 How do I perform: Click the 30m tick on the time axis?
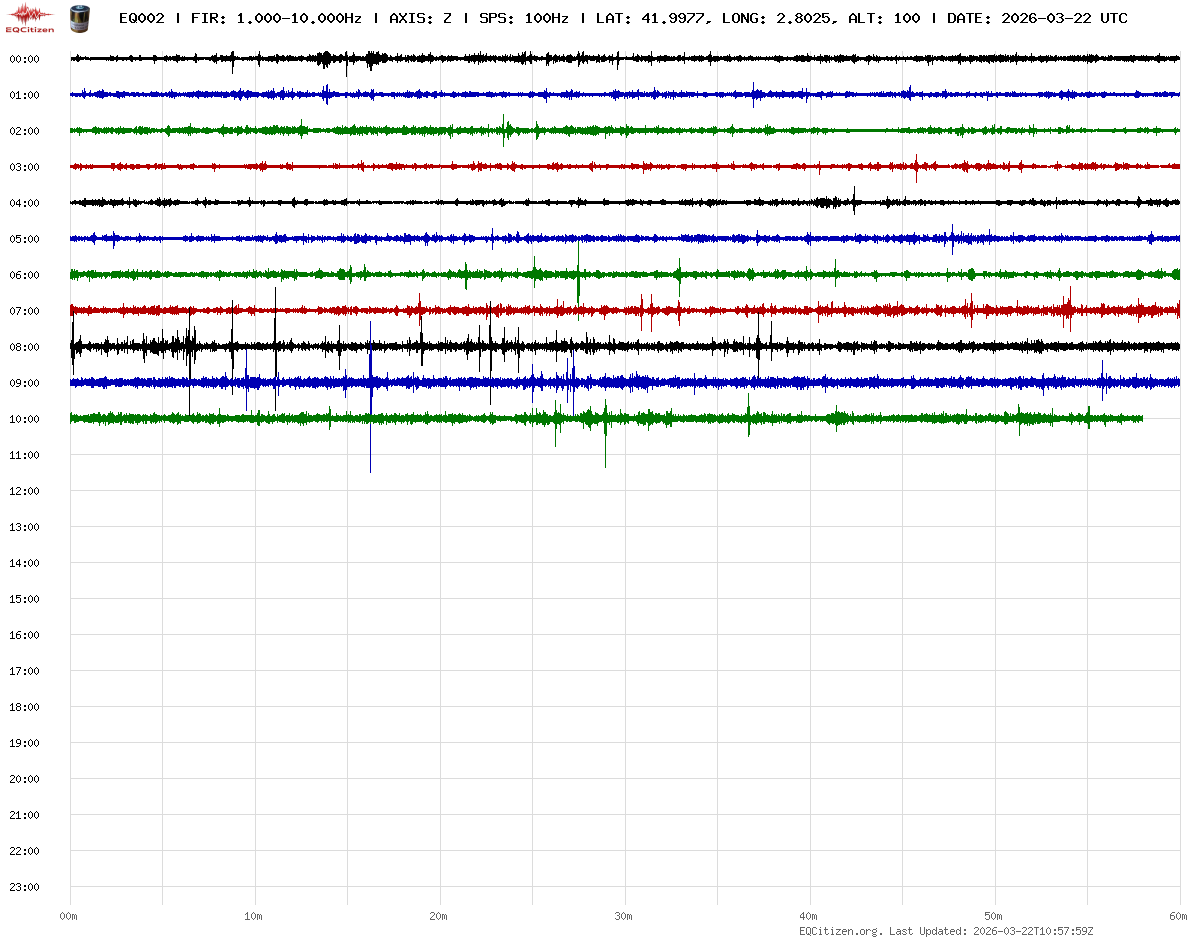coord(624,916)
